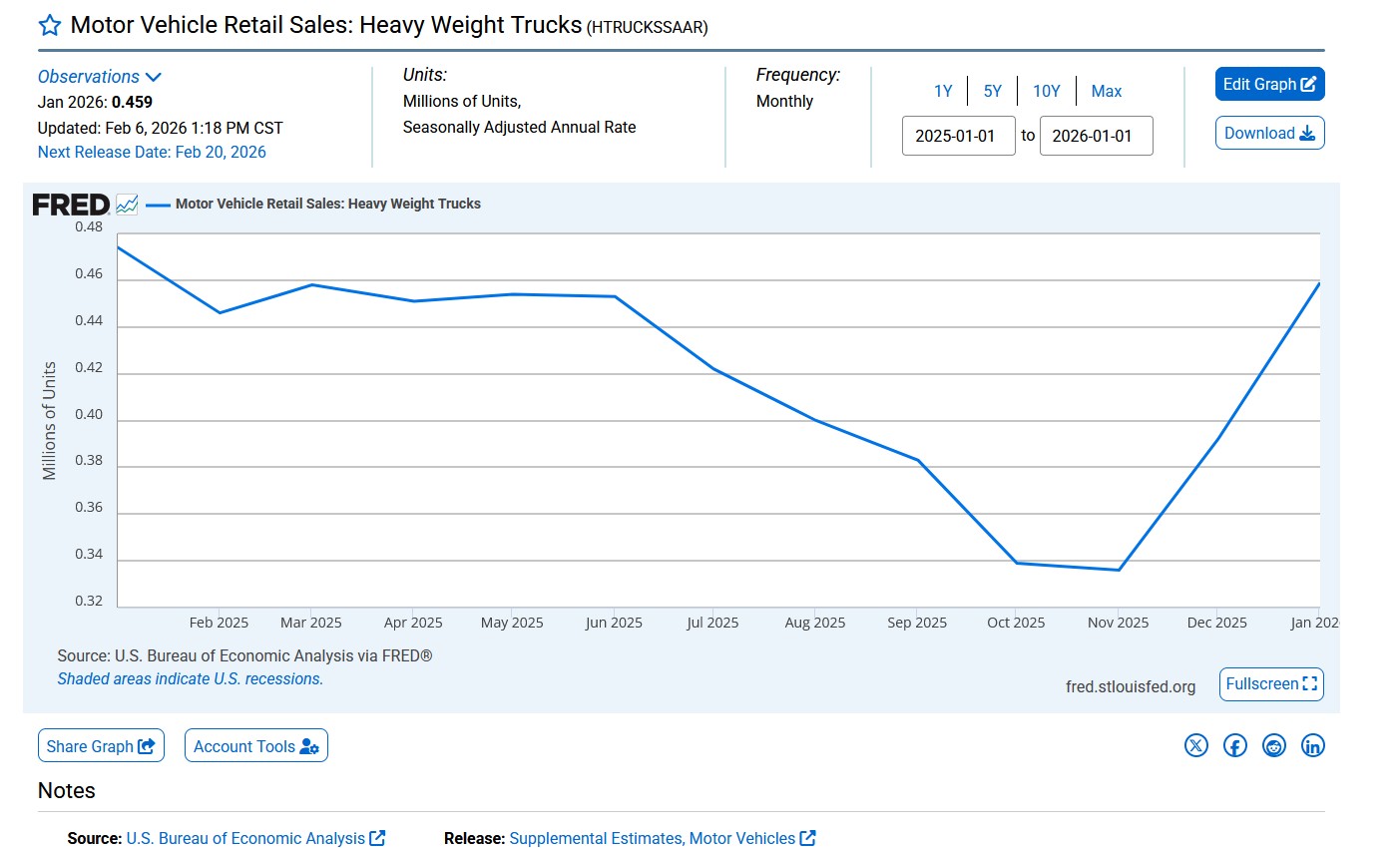The width and height of the screenshot is (1400, 848).
Task: Share the graph on Facebook
Action: click(x=1234, y=745)
